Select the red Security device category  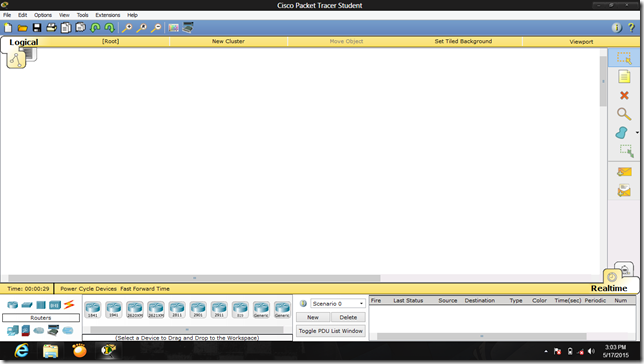[x=25, y=330]
